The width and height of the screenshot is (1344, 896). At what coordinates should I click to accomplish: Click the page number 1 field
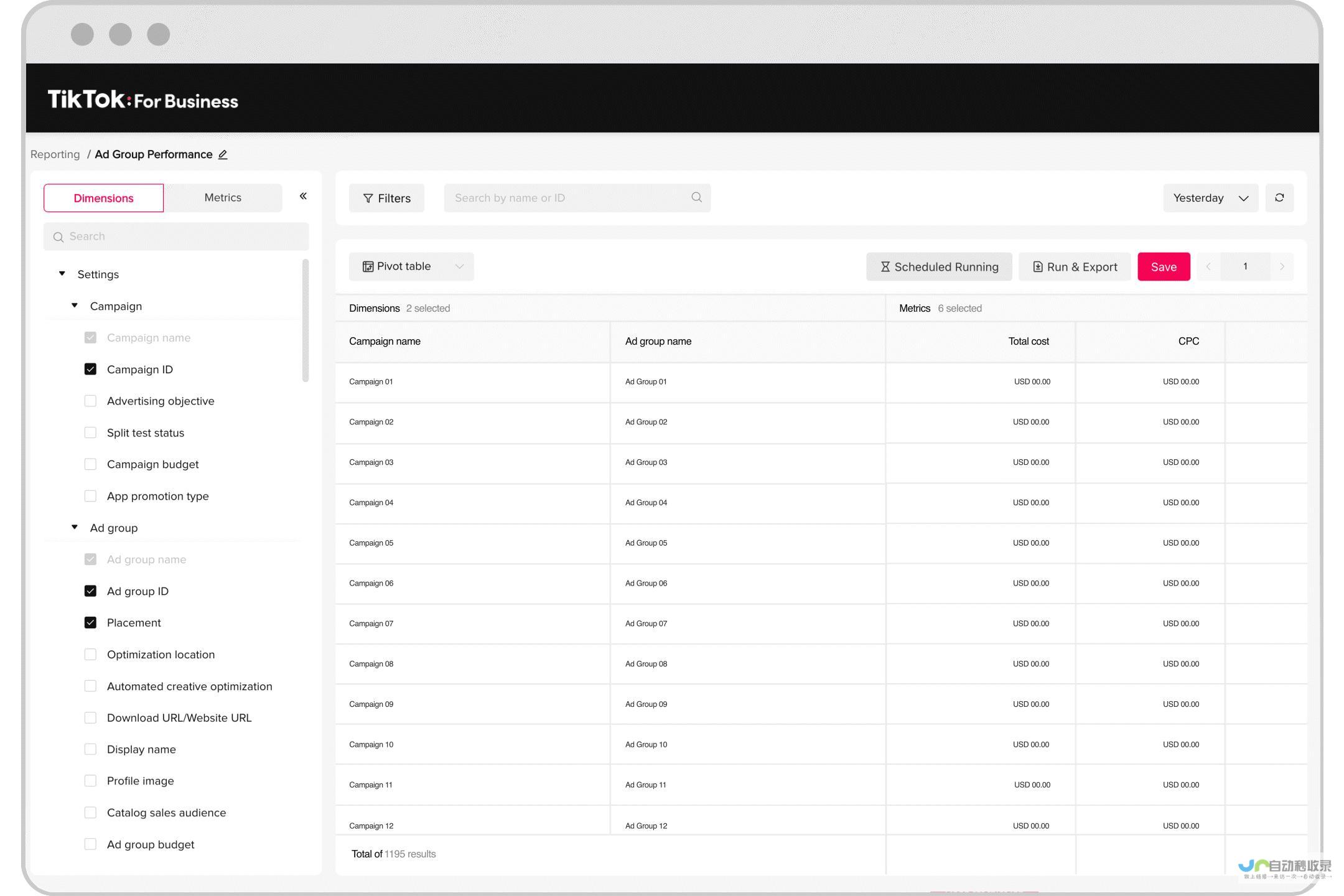click(x=1245, y=267)
